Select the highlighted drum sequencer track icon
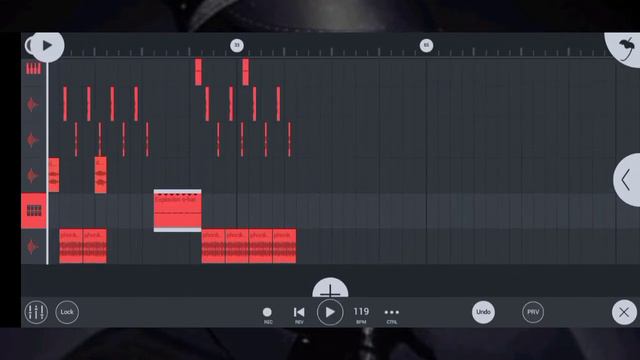This screenshot has width=640, height=360. [33, 211]
